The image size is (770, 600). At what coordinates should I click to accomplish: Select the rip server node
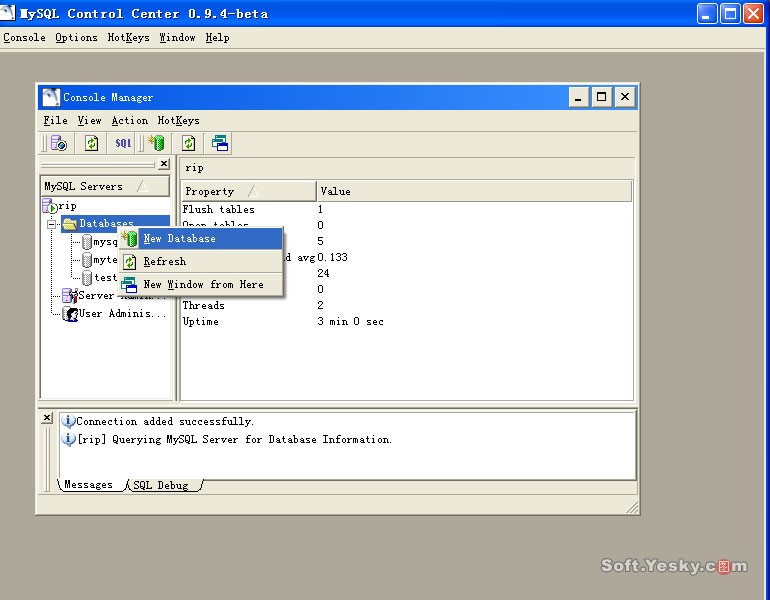coord(68,206)
